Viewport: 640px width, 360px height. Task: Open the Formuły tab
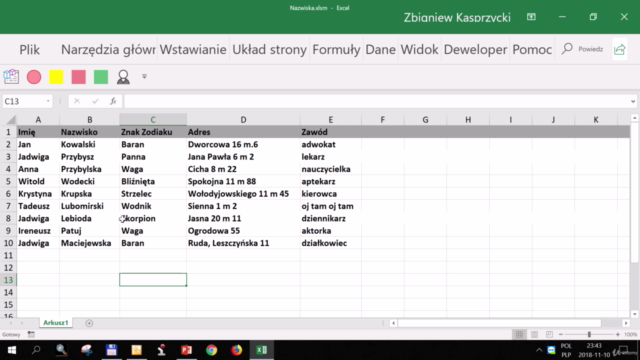[x=336, y=49]
